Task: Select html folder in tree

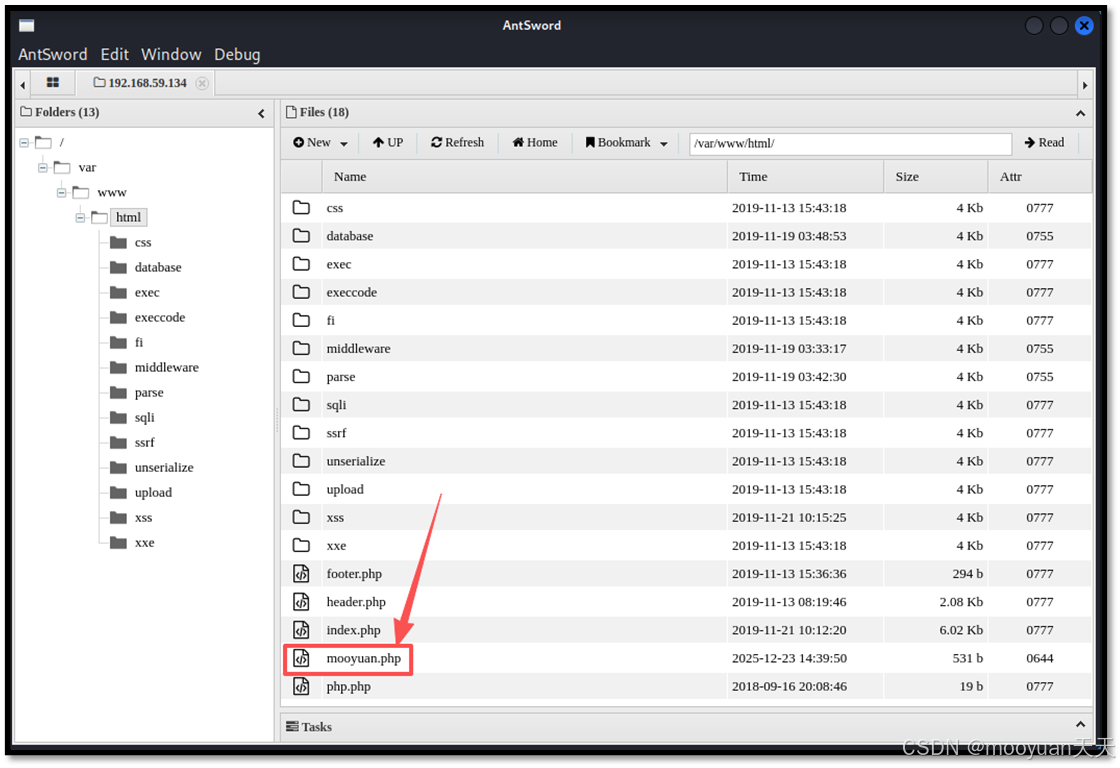Action: (129, 217)
